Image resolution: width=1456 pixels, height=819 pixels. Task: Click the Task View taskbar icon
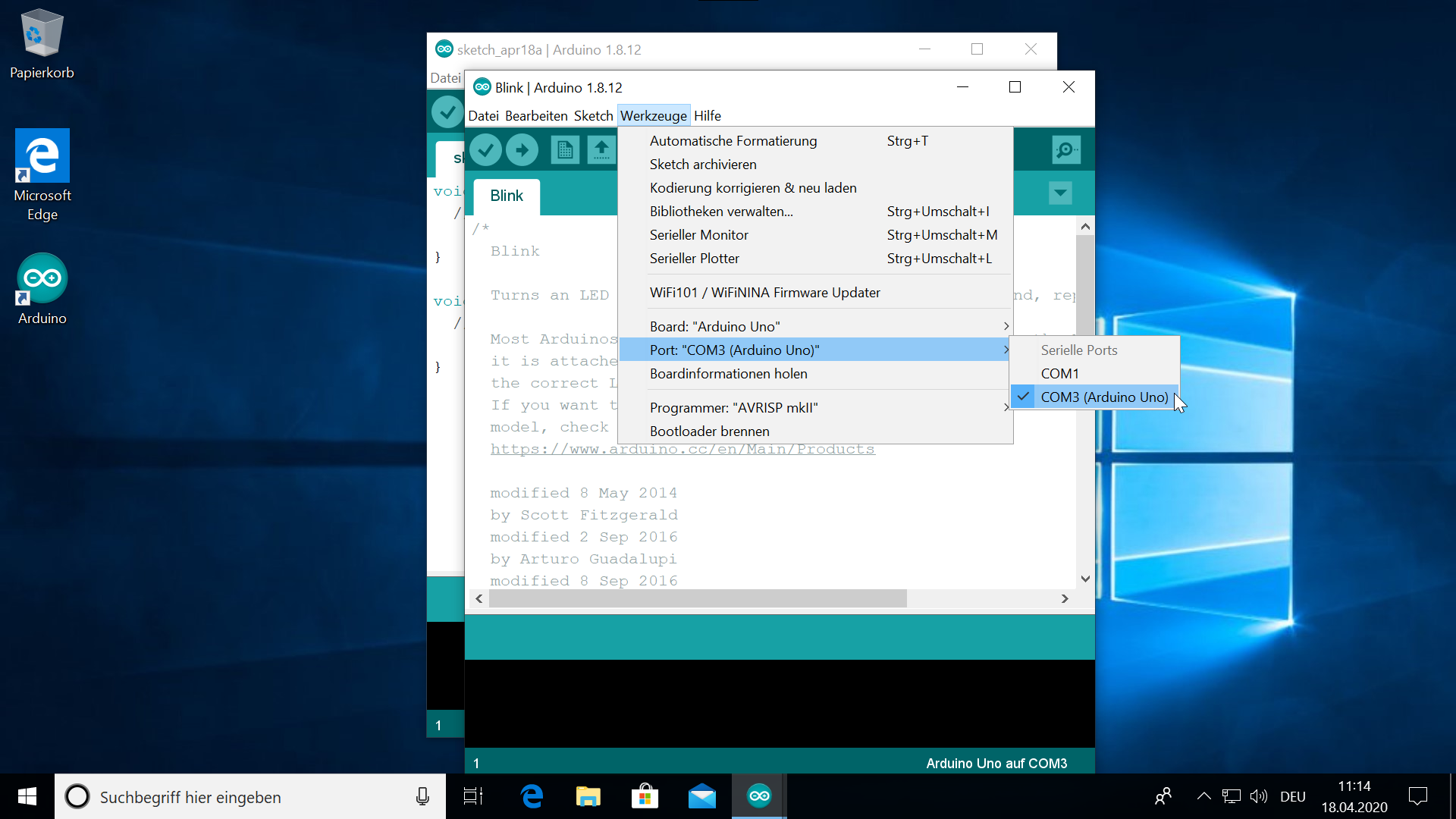tap(473, 796)
